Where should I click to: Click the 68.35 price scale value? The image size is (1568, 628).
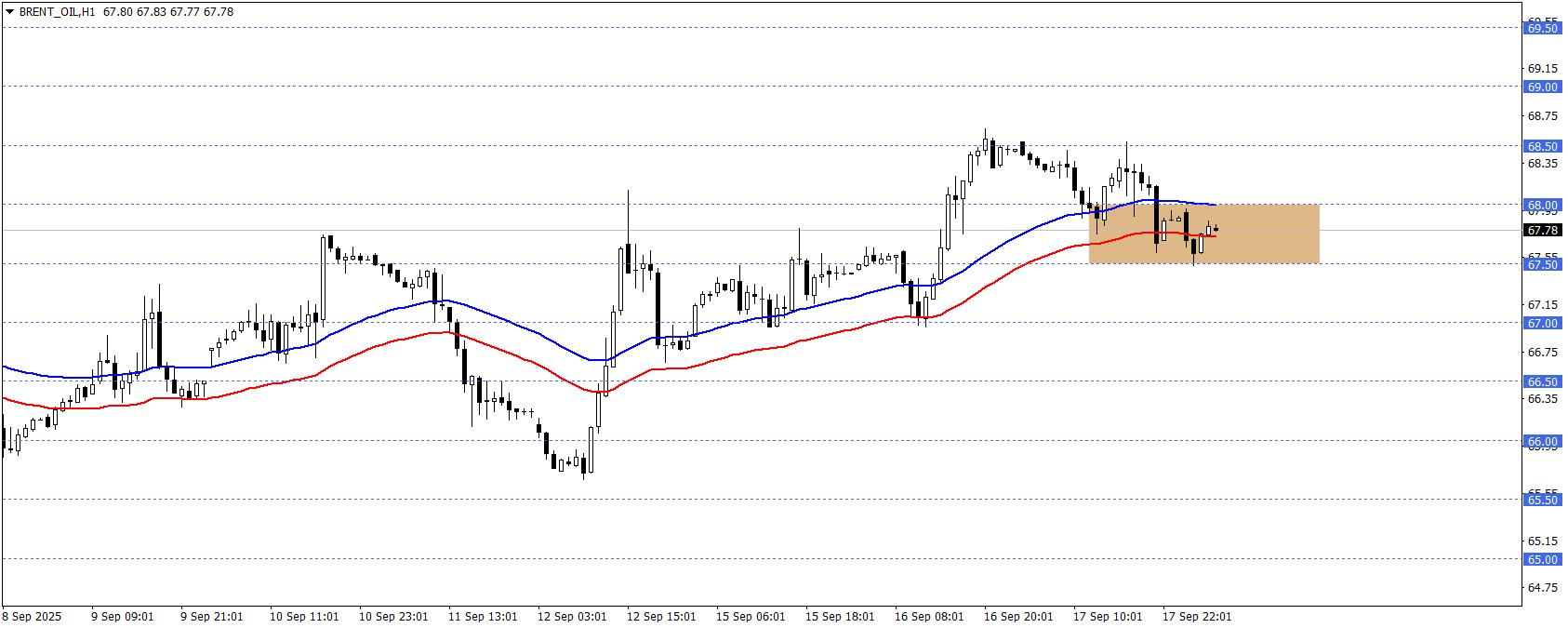(1543, 163)
